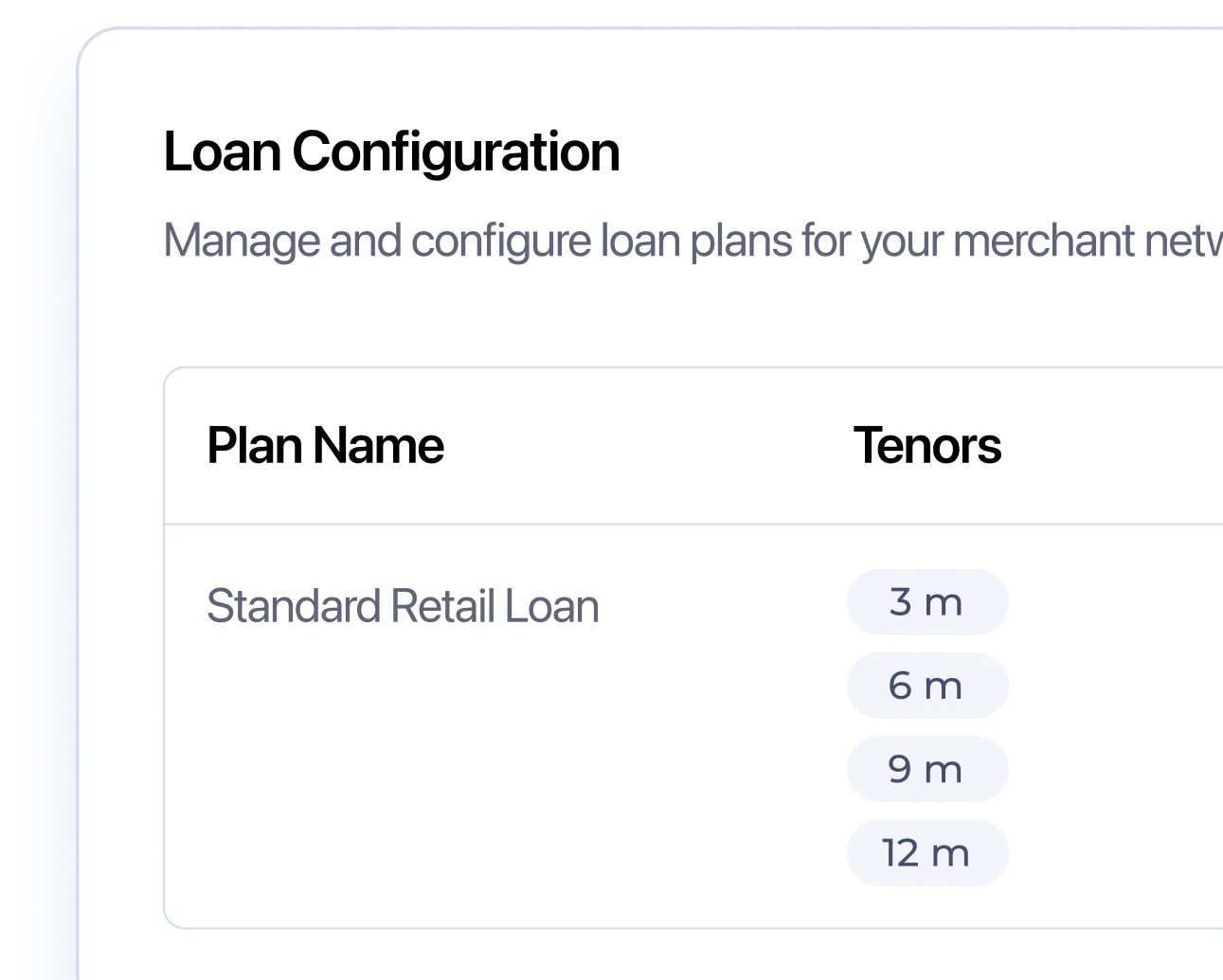The height and width of the screenshot is (980, 1223).
Task: Click the word "Standard" in the plan row
Action: (x=293, y=606)
